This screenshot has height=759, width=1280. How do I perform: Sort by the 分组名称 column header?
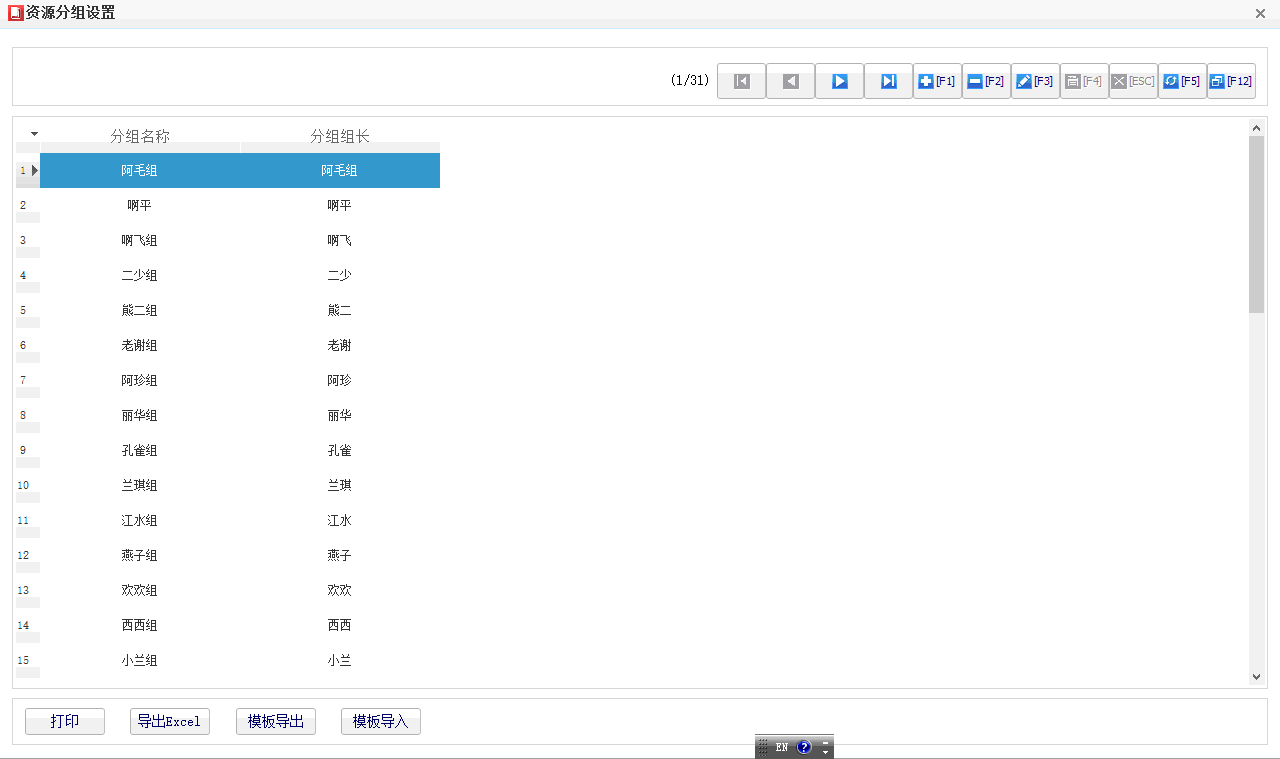pyautogui.click(x=140, y=136)
